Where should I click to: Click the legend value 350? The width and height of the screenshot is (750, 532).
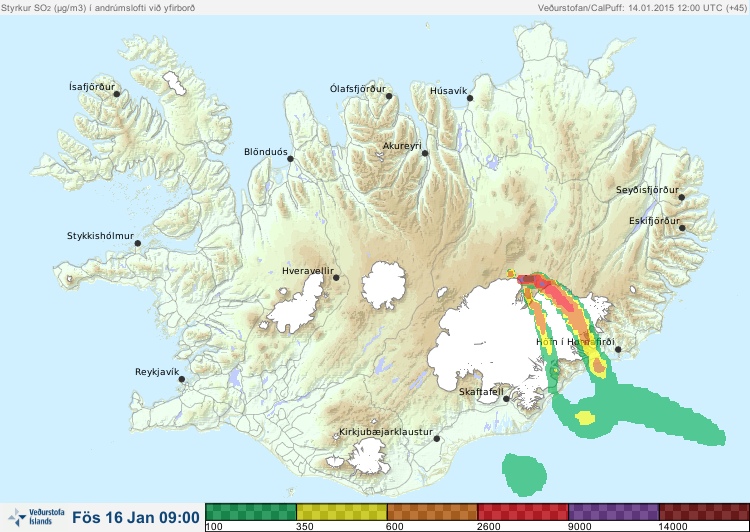pyautogui.click(x=305, y=527)
